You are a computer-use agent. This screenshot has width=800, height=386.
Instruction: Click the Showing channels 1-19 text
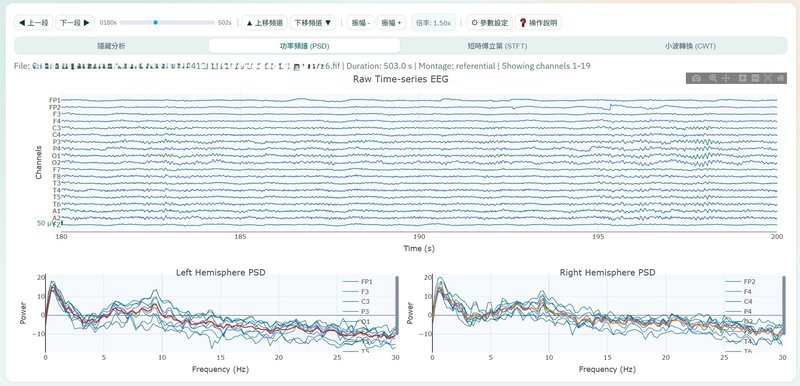tap(546, 66)
